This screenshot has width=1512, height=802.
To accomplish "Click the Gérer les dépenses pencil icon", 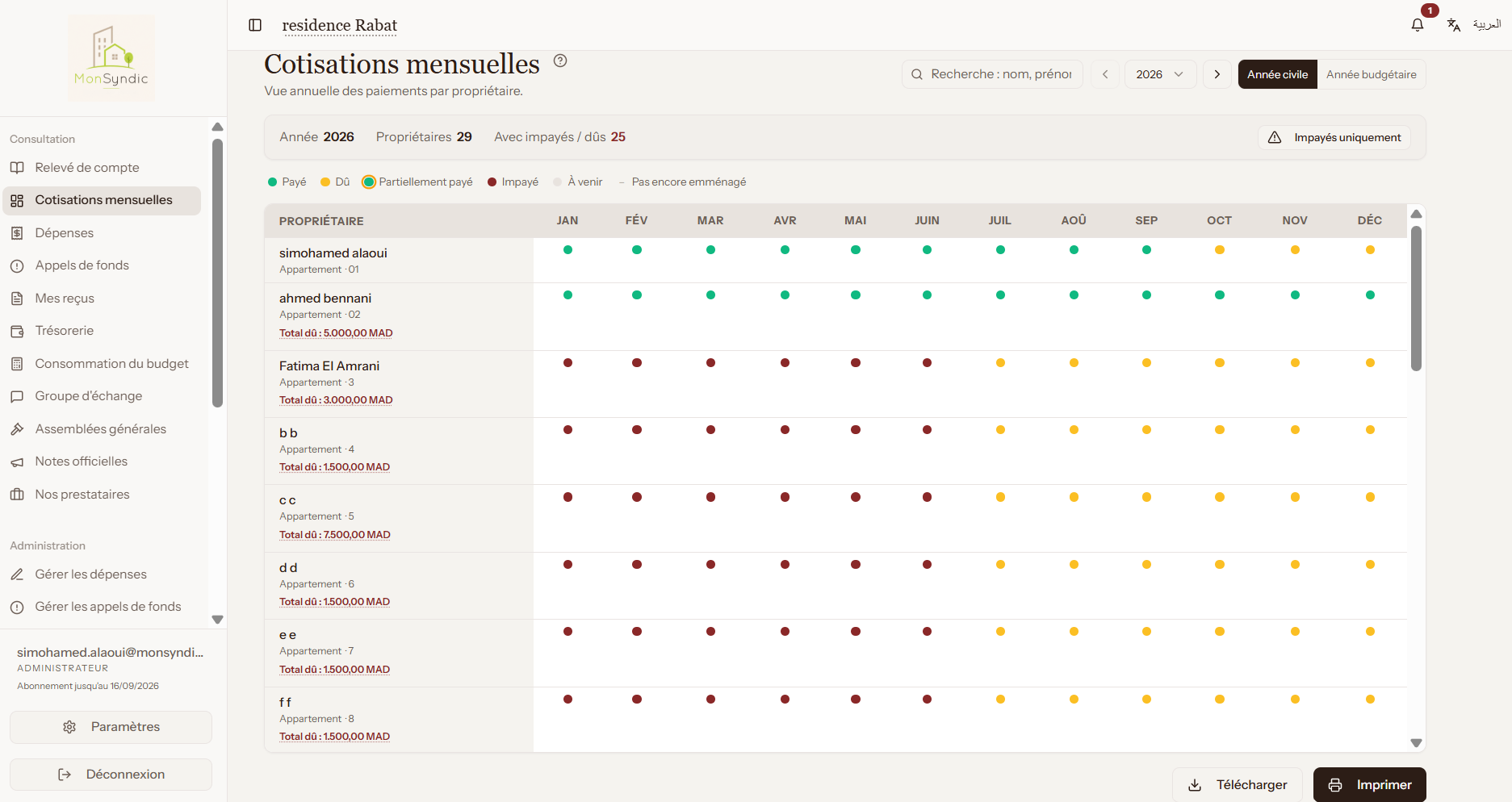I will click(17, 574).
